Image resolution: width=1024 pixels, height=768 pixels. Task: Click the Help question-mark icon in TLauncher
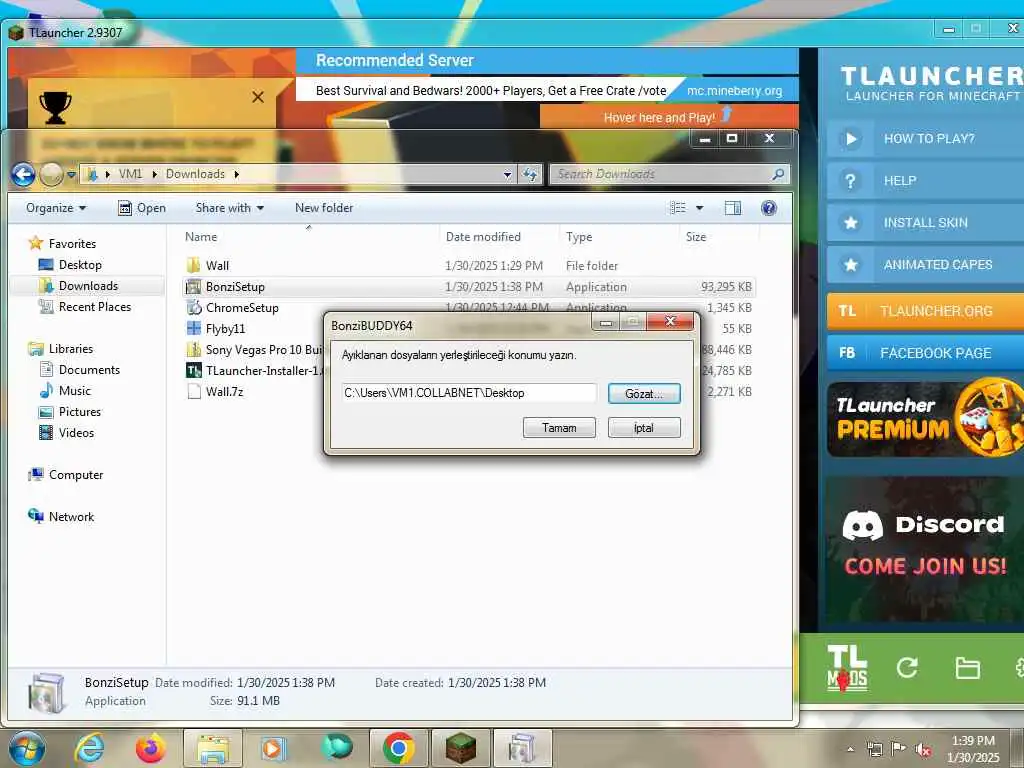pos(850,181)
